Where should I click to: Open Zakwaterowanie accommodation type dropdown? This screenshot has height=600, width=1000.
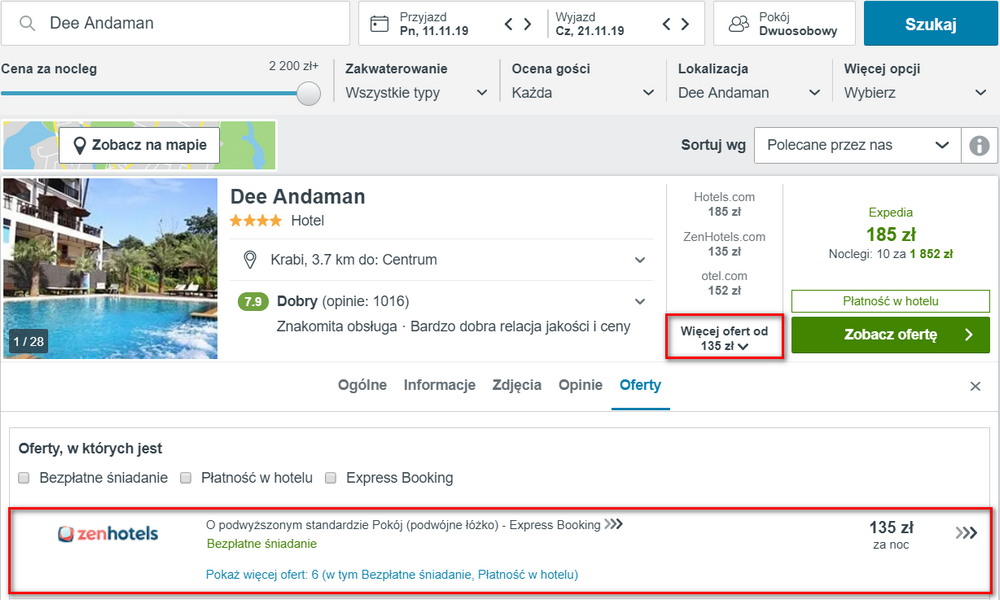pos(416,93)
